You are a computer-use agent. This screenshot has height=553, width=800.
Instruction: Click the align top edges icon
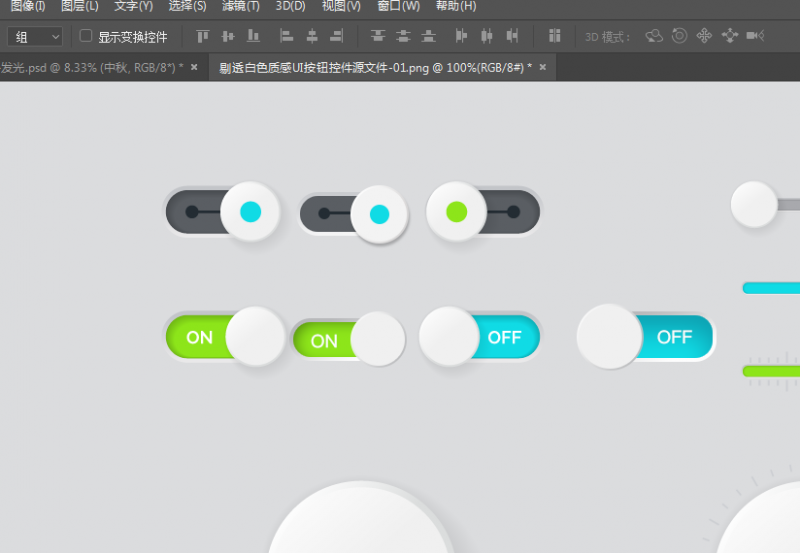(x=203, y=37)
